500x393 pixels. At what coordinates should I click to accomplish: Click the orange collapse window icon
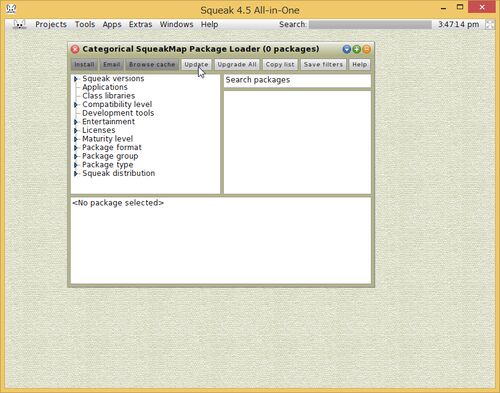click(x=366, y=49)
